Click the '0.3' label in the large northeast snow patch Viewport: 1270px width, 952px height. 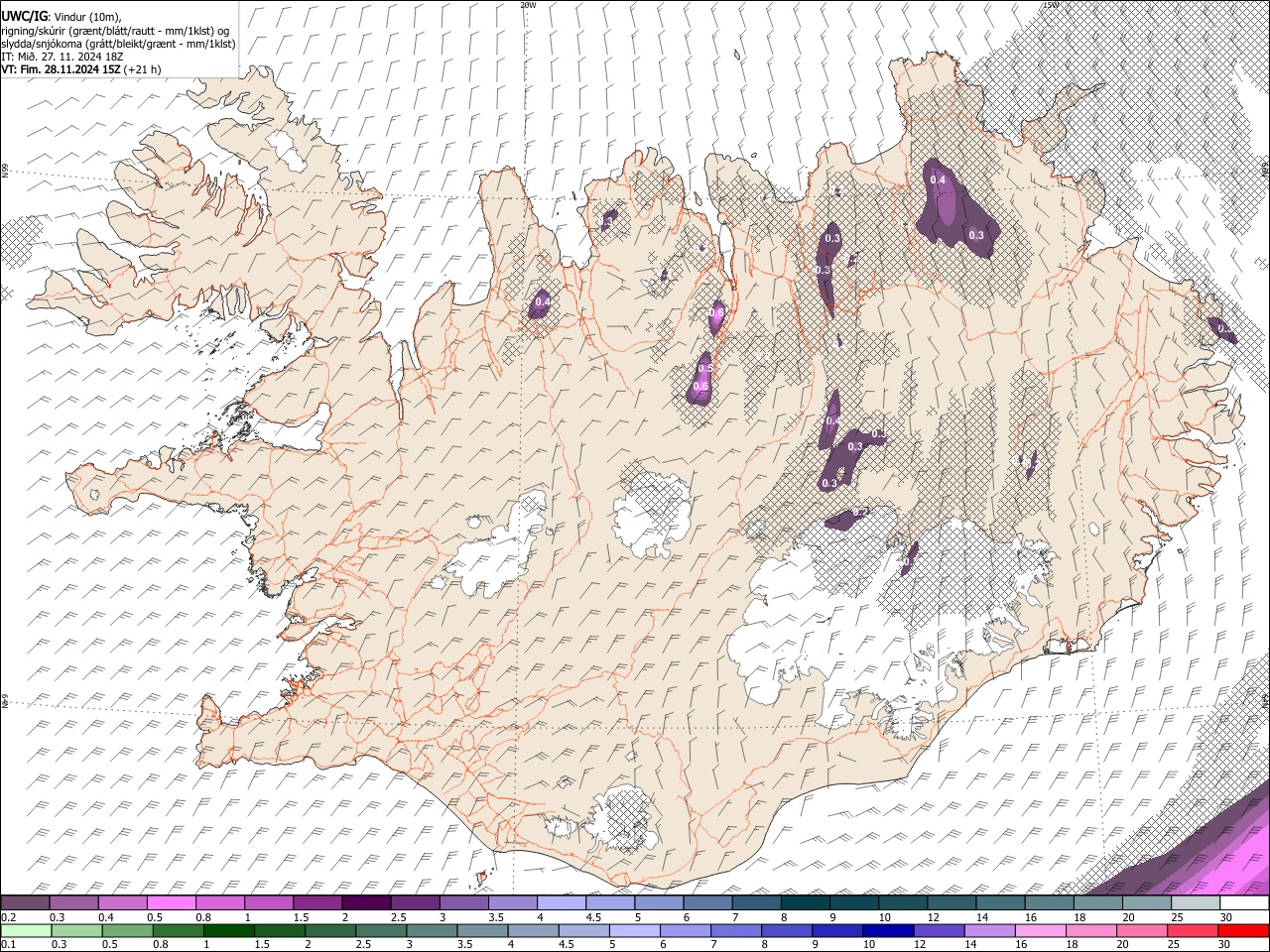tap(976, 235)
